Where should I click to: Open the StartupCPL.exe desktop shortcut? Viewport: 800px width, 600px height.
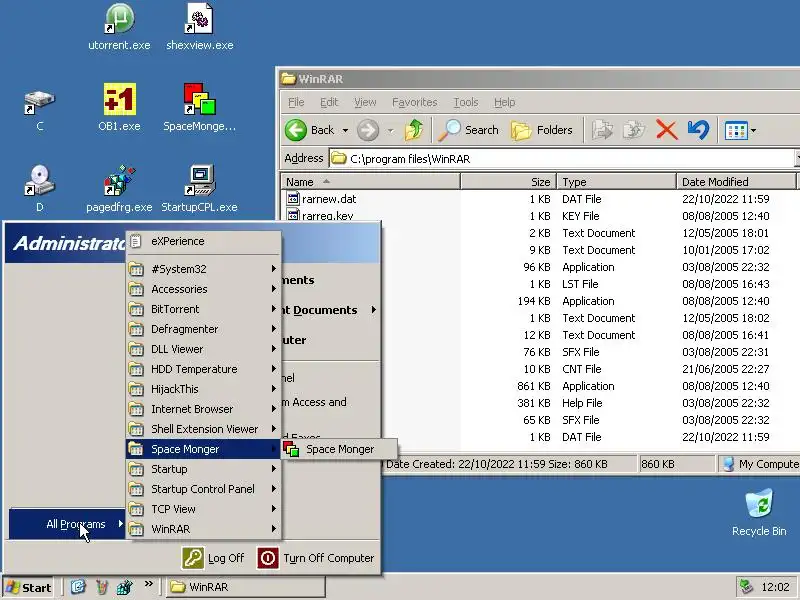coord(199,189)
